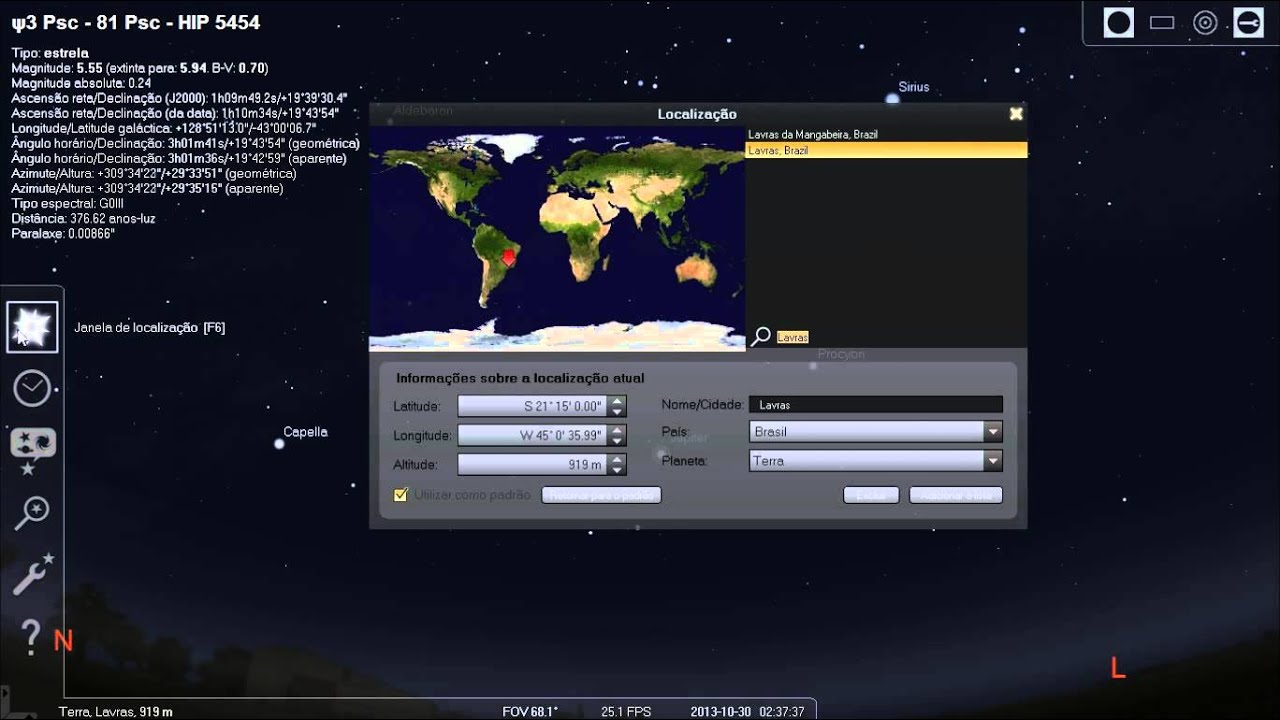Screen dimensions: 1280x720
Task: Increase altitude with the up arrow
Action: point(618,459)
